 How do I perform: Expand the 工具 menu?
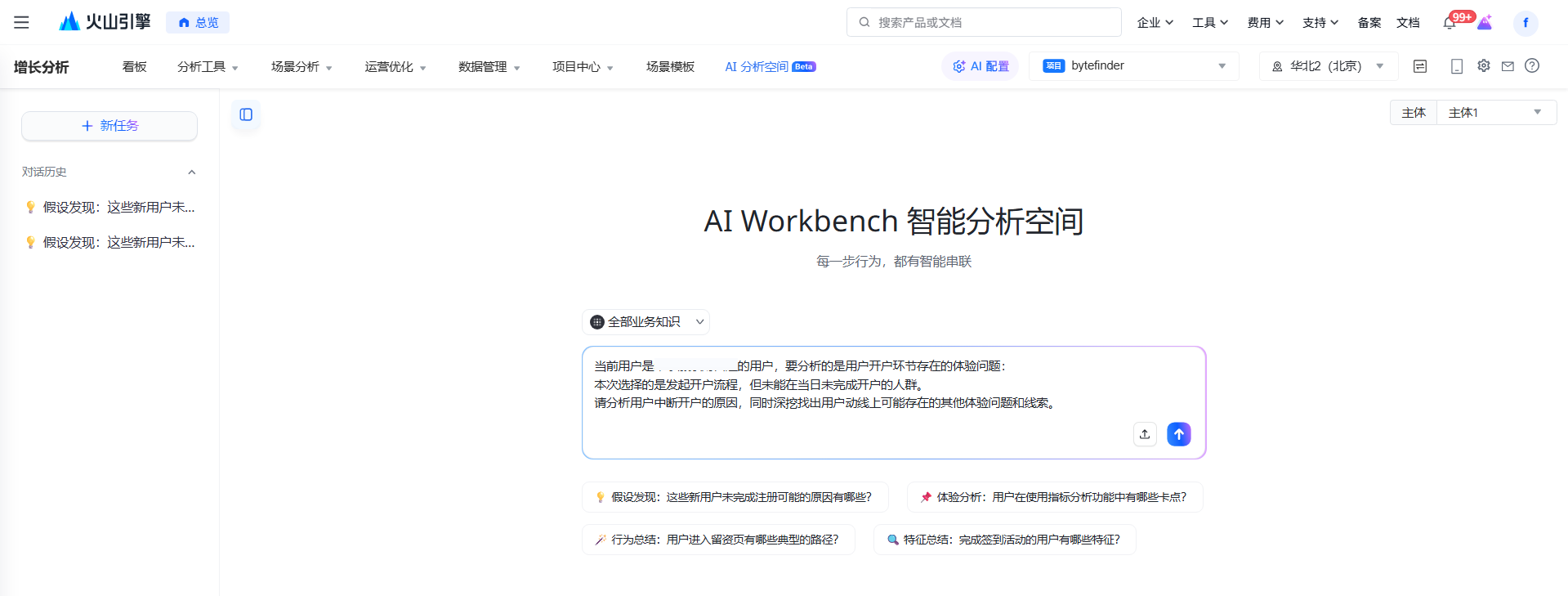click(1210, 23)
